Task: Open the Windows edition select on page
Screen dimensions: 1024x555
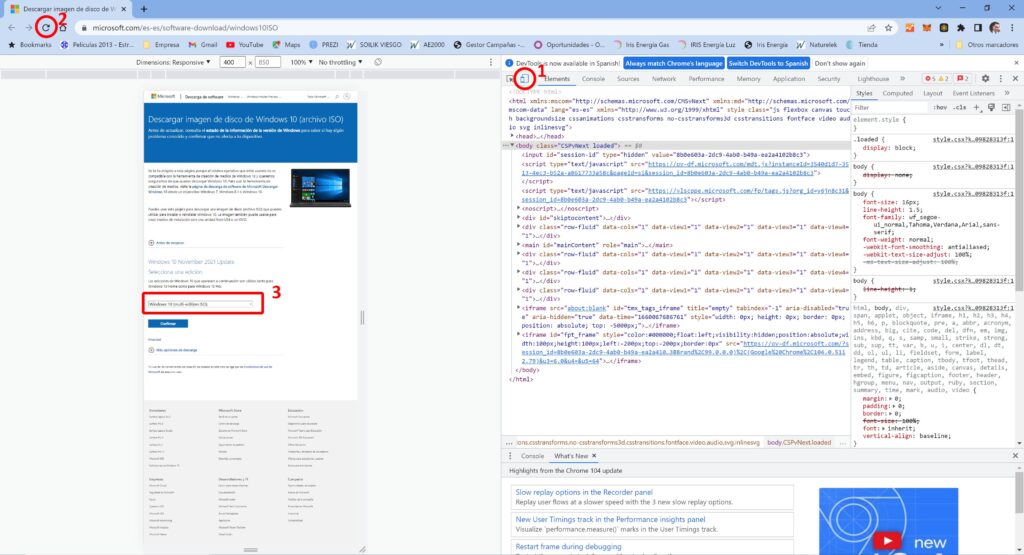Action: click(200, 304)
